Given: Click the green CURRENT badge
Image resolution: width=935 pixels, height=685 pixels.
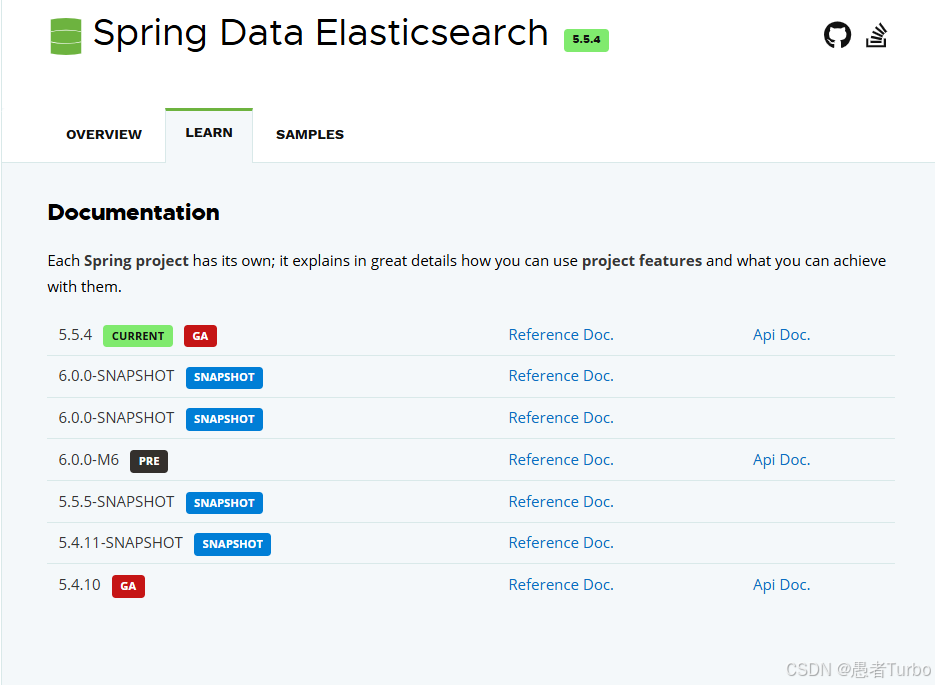Looking at the screenshot, I should point(138,336).
